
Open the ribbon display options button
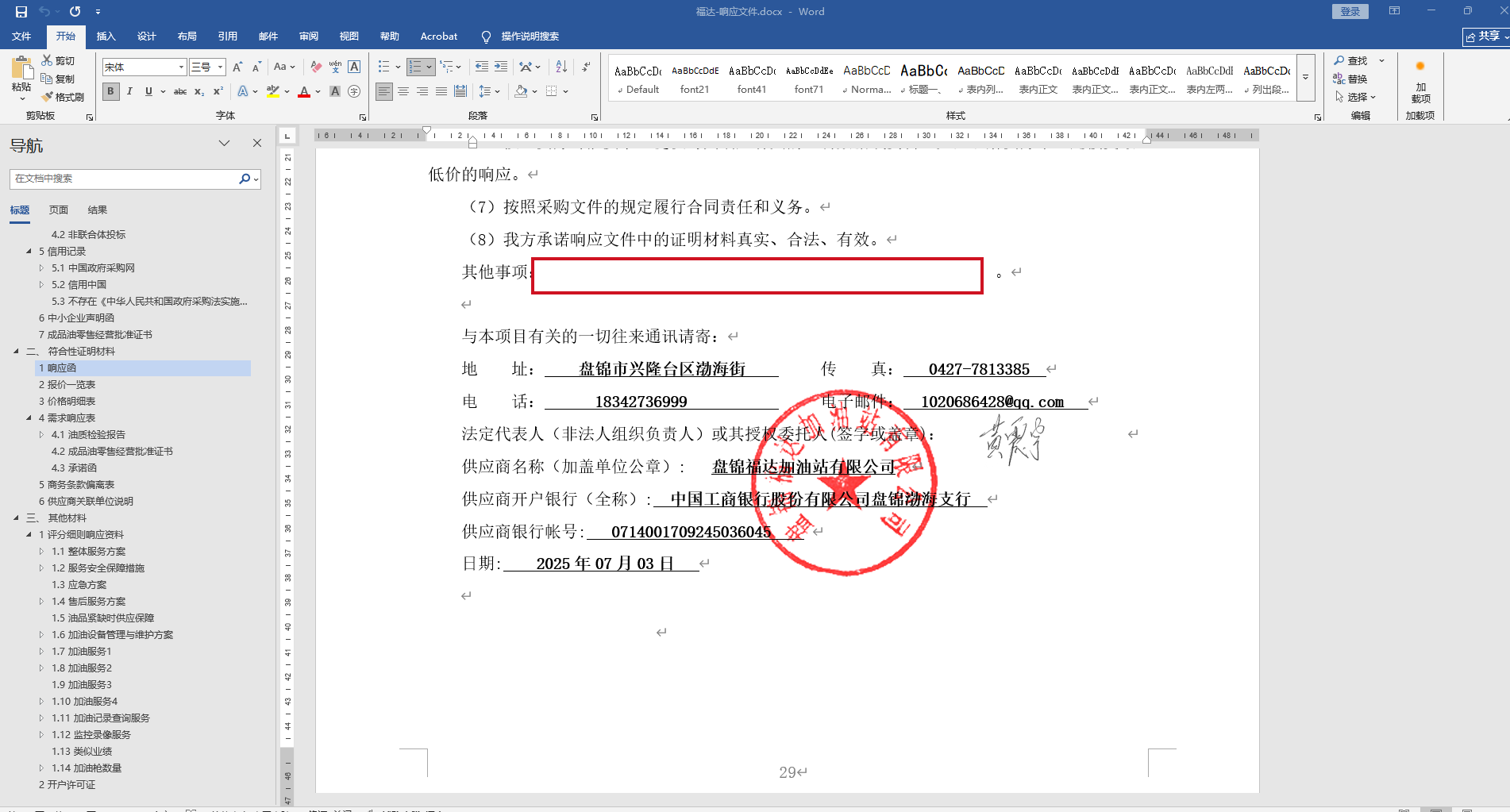coord(1394,11)
